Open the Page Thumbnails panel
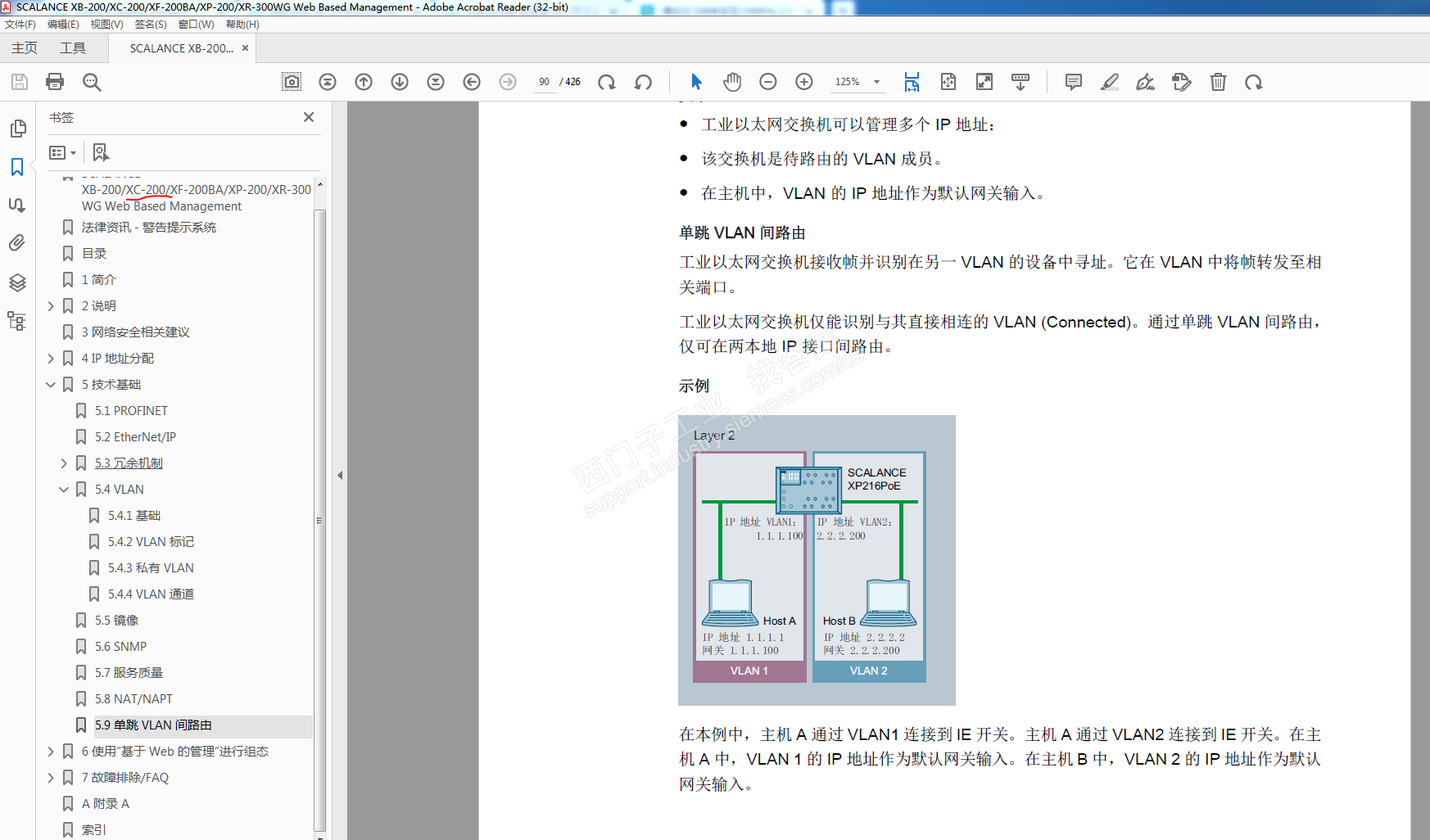The width and height of the screenshot is (1430, 840). pos(17,129)
